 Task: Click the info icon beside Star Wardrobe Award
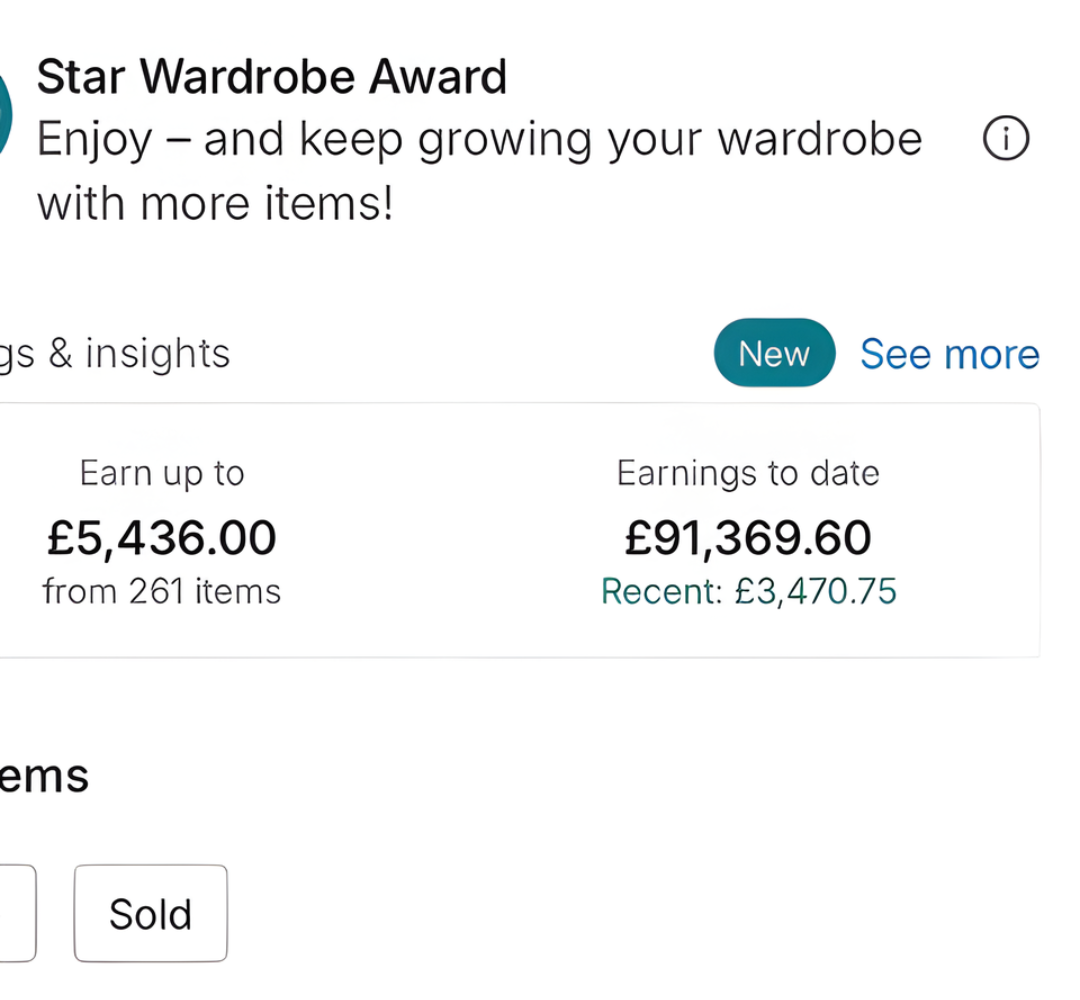pos(1006,141)
